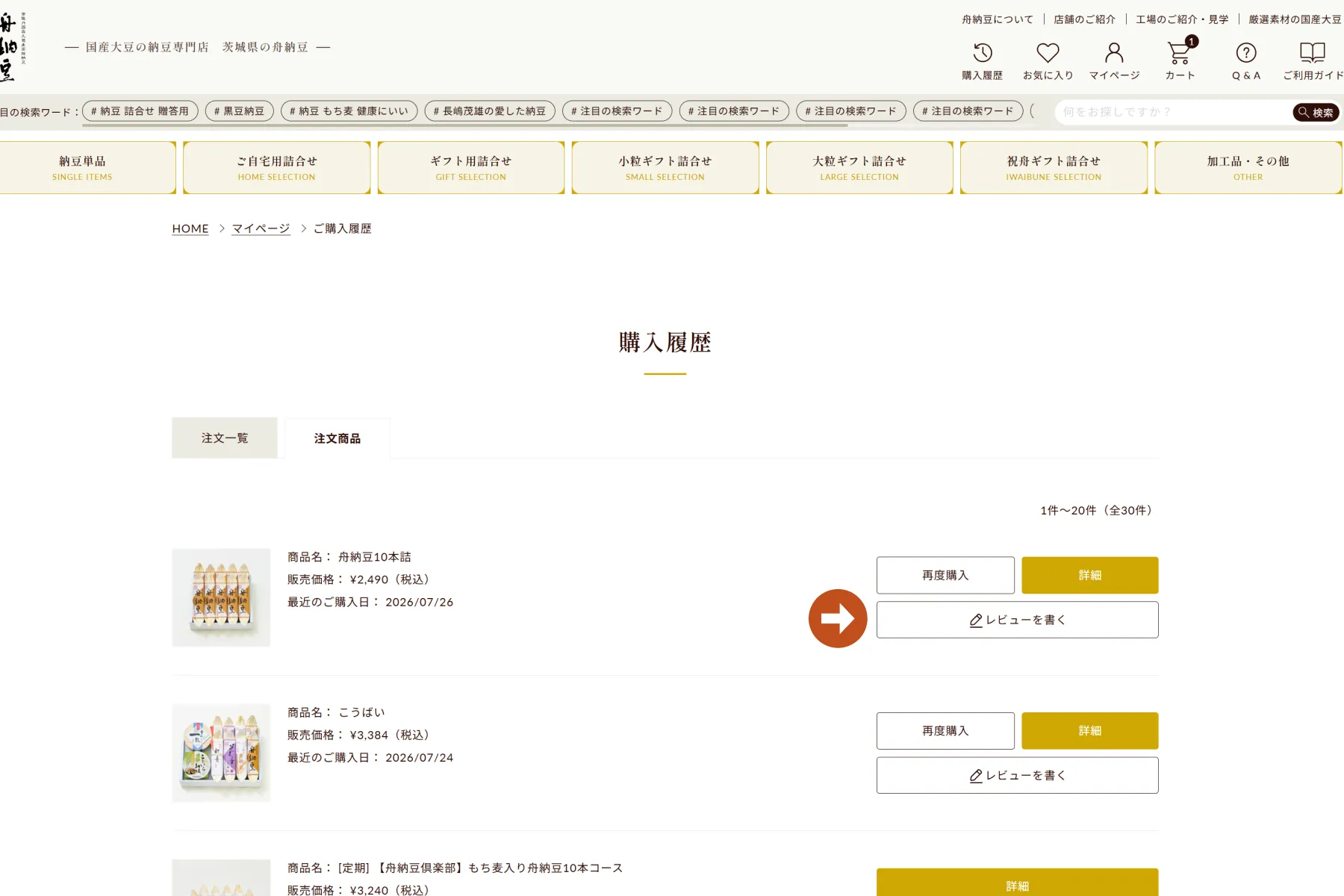Click the orange arrow circle icon
The width and height of the screenshot is (1344, 896).
838,618
